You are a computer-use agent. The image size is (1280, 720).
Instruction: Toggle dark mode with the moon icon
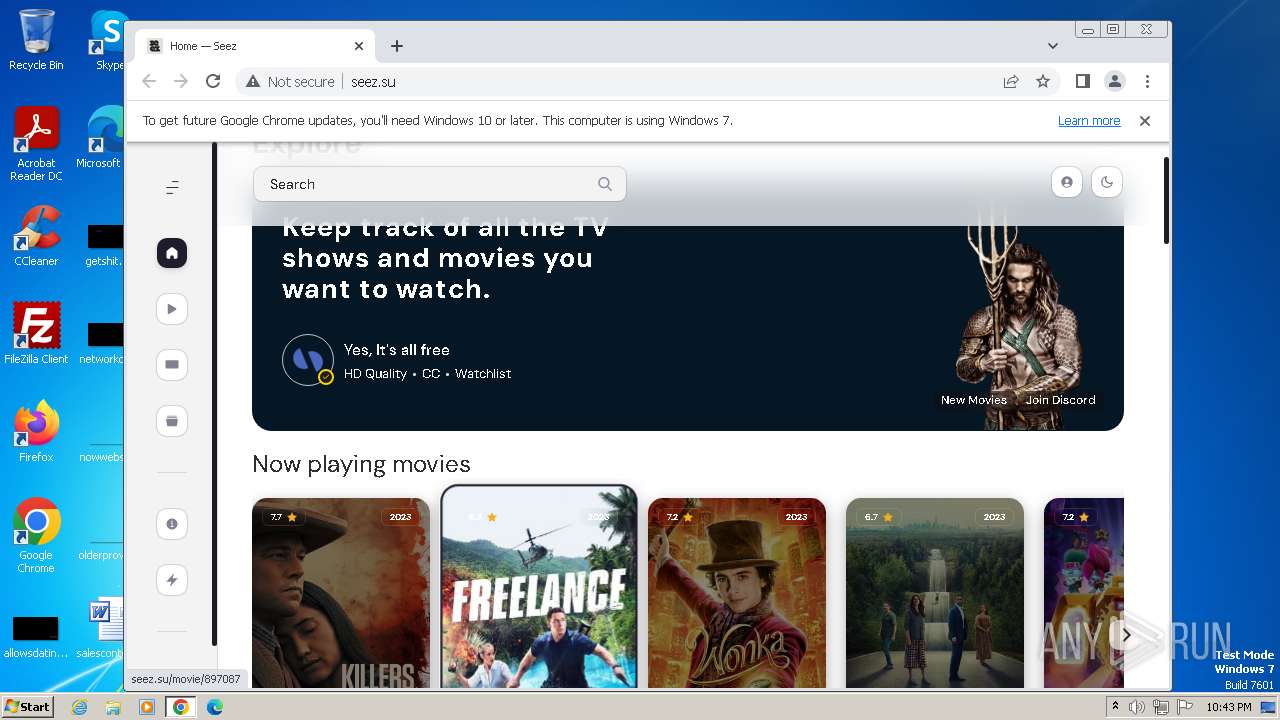click(x=1107, y=182)
